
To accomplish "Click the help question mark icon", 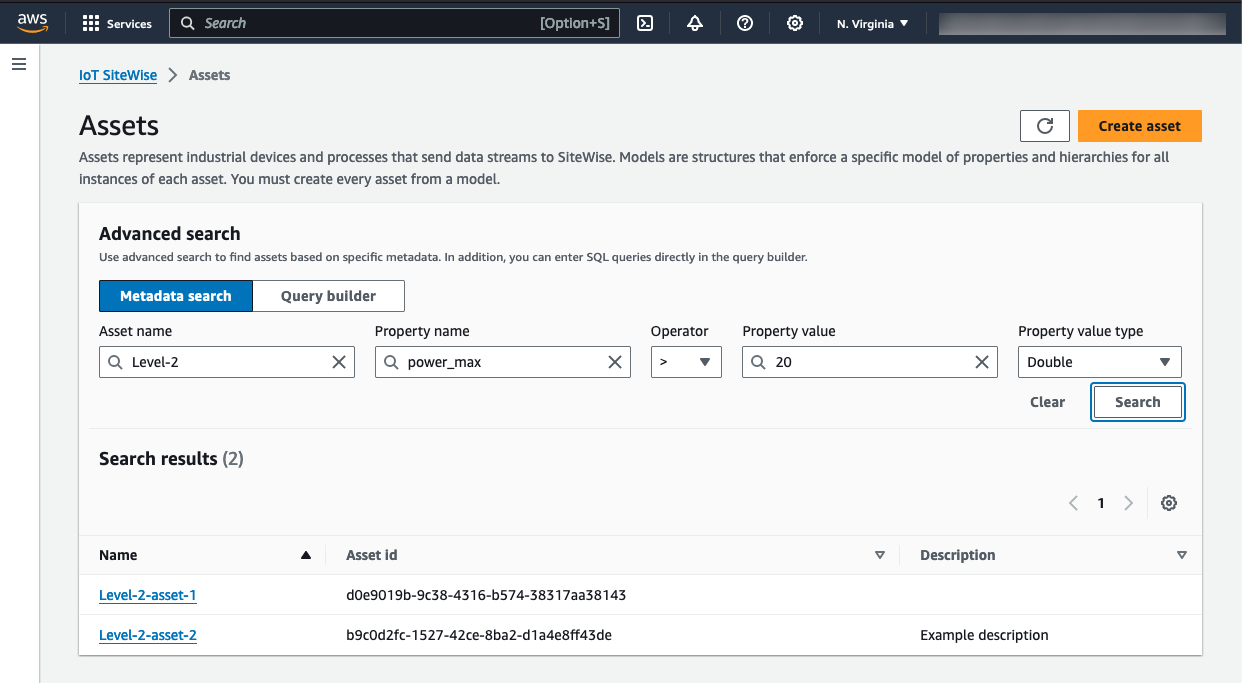I will [745, 23].
